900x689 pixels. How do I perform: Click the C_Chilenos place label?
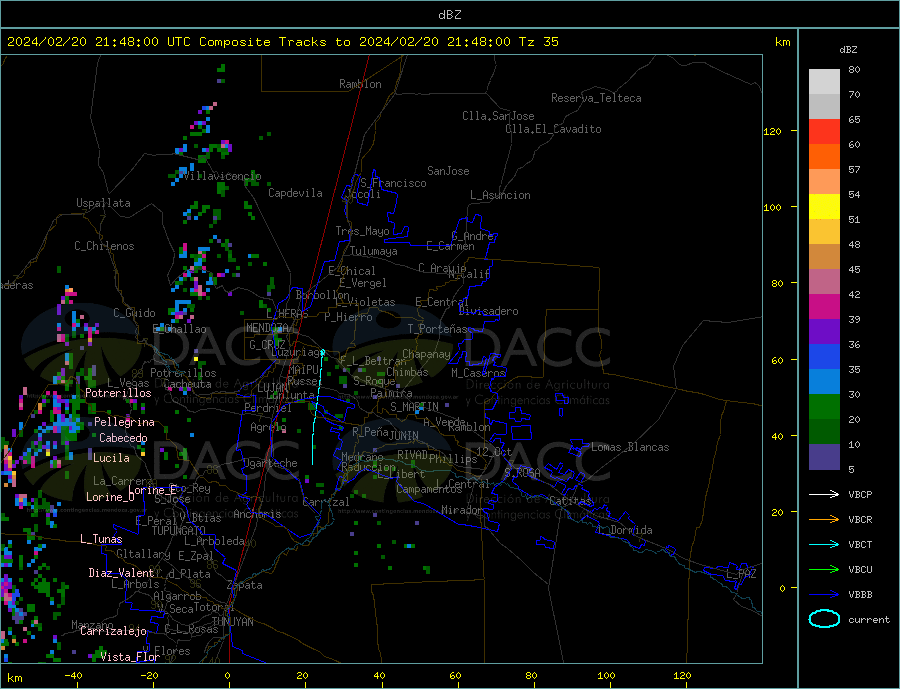[104, 246]
